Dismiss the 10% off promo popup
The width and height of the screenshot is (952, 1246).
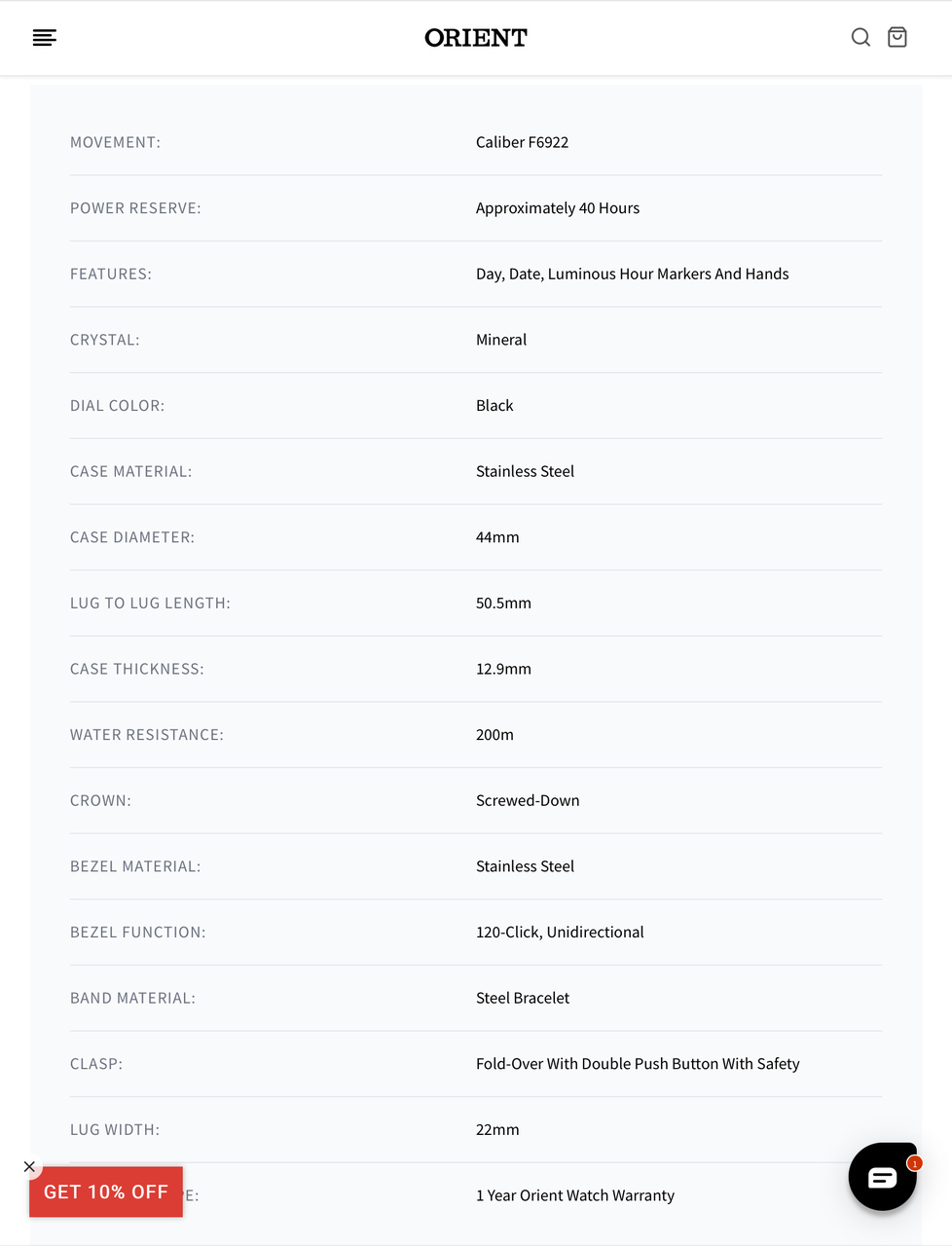[x=29, y=1166]
